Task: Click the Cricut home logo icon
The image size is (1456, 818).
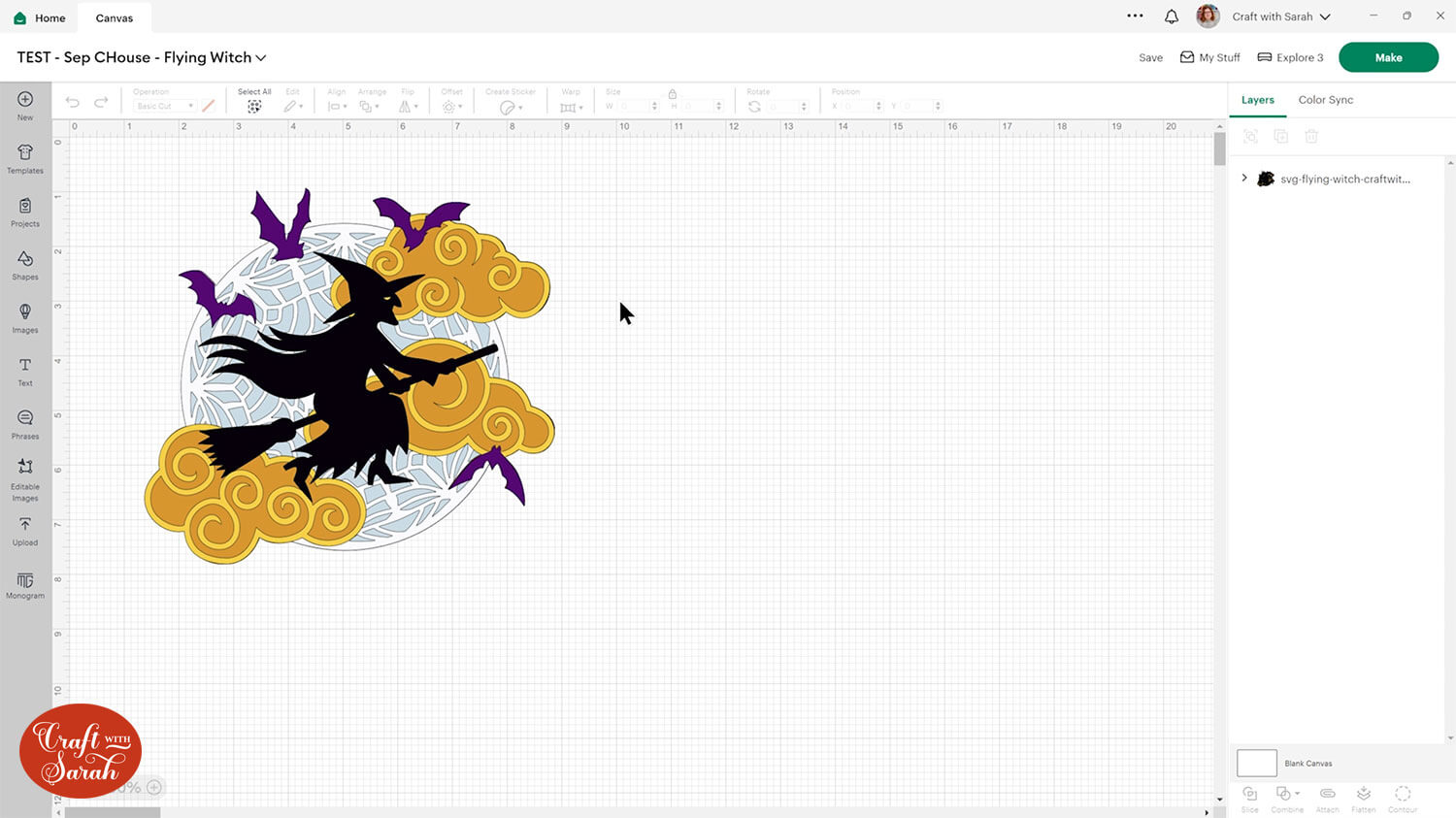Action: click(19, 17)
